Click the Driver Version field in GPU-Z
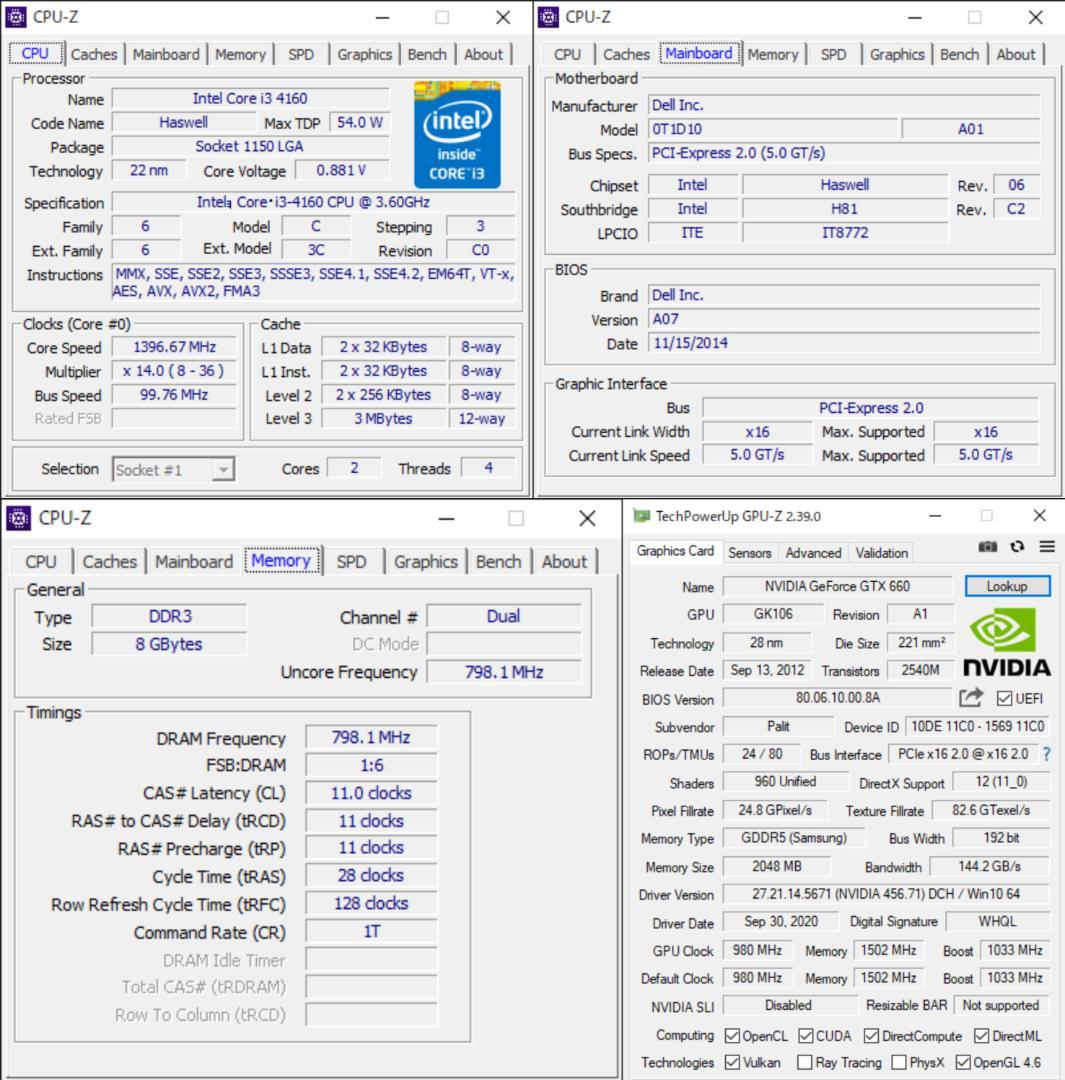Screen dimensions: 1065x1080 887,894
